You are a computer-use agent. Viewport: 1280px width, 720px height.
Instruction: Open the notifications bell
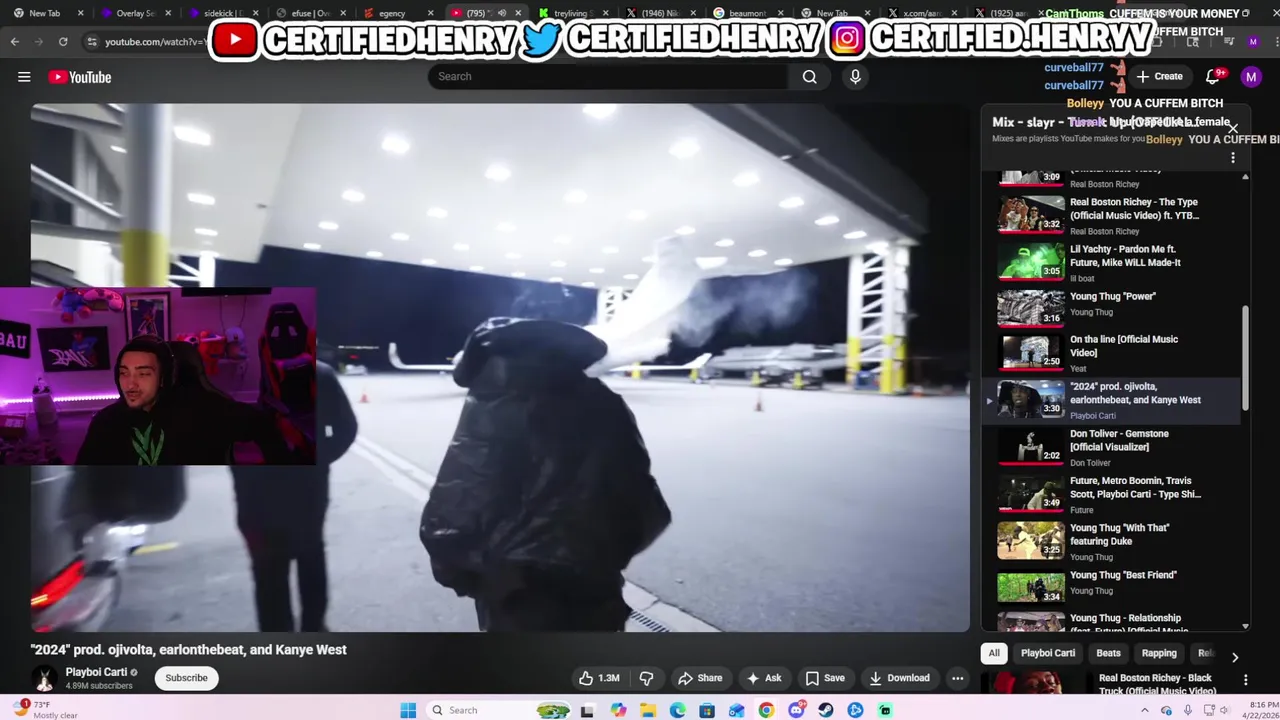1213,77
